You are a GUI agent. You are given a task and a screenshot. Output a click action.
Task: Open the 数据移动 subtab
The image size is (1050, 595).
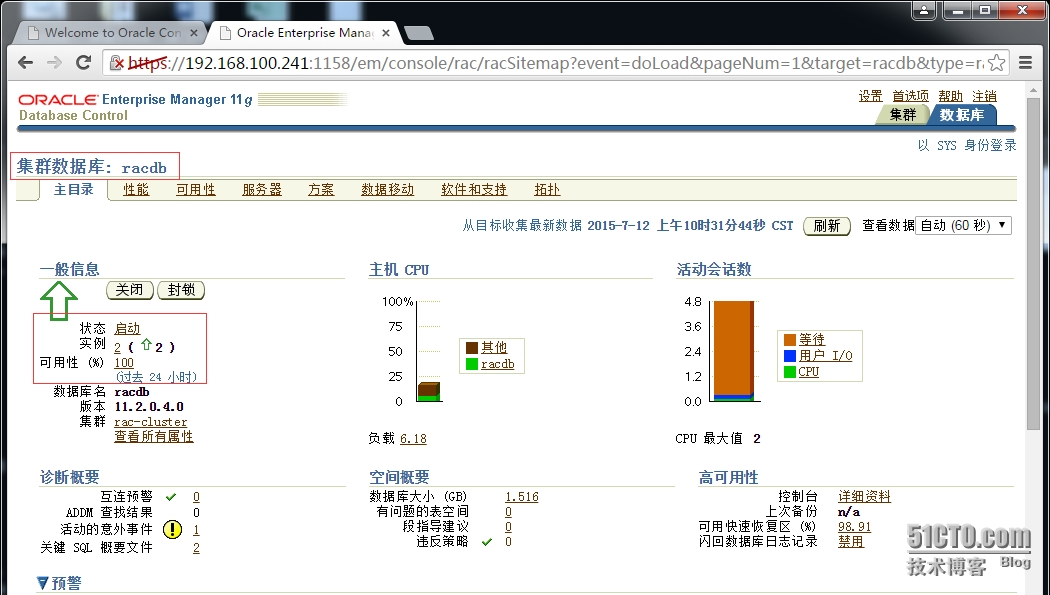pyautogui.click(x=387, y=189)
